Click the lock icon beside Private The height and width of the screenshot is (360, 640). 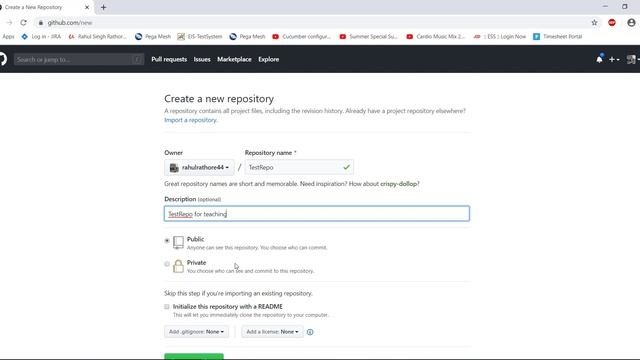[x=178, y=266]
